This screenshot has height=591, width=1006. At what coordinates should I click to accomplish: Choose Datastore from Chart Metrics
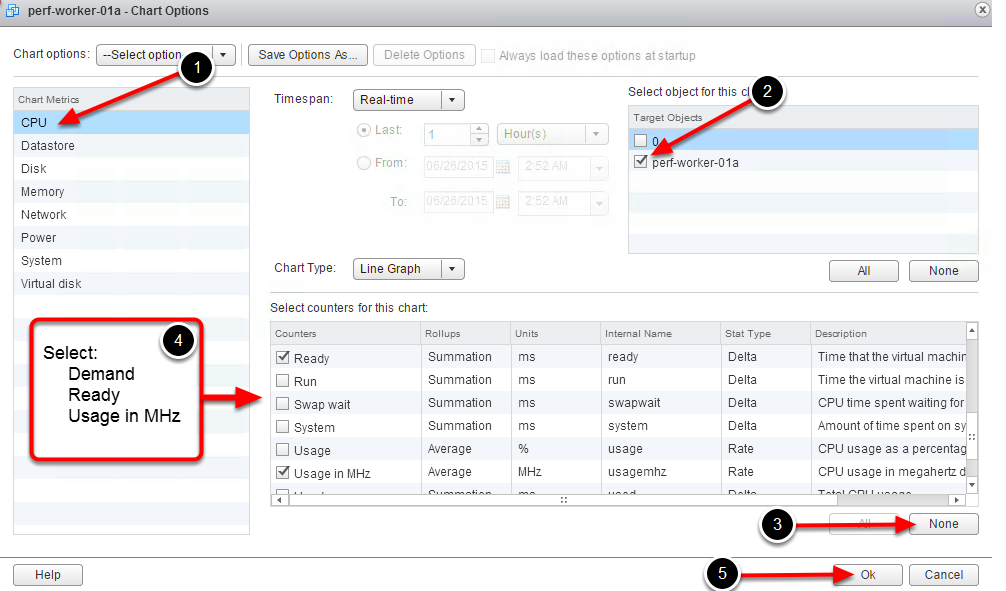(x=48, y=146)
